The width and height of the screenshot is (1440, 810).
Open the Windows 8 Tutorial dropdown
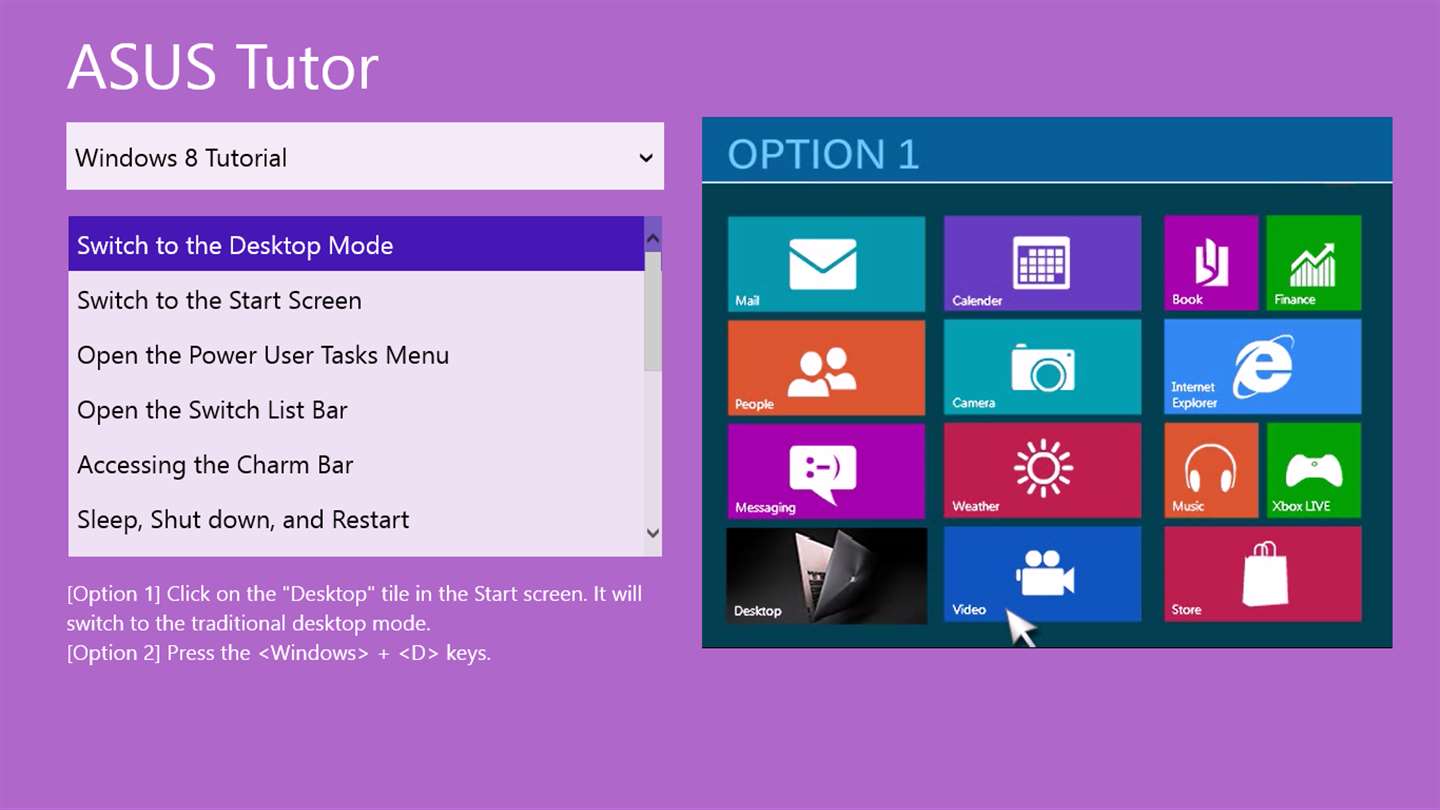[x=365, y=157]
